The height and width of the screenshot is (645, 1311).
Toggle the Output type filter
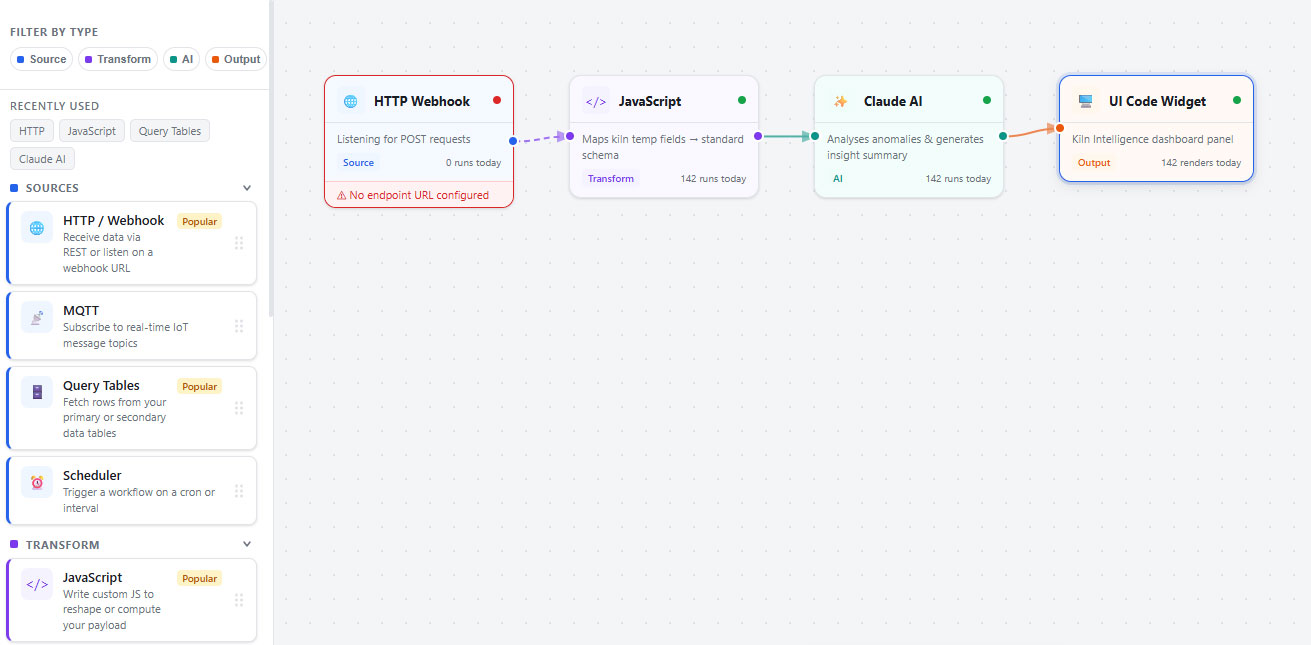(235, 59)
